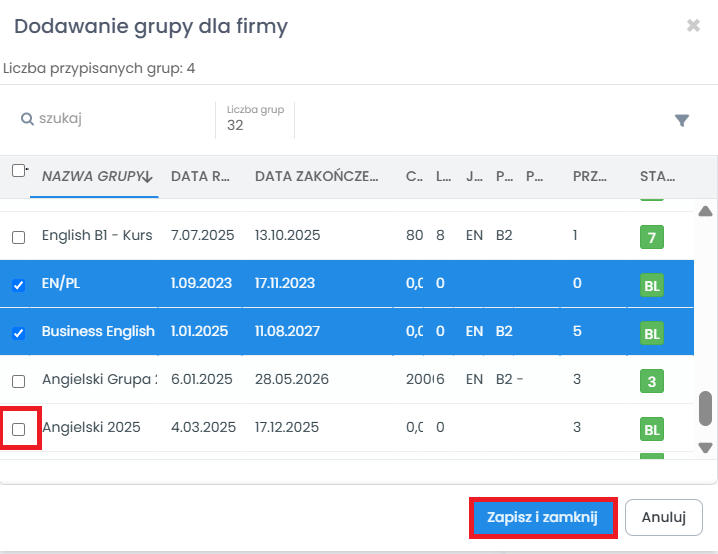Click the search magnifier icon
The width and height of the screenshot is (718, 554).
coord(27,119)
